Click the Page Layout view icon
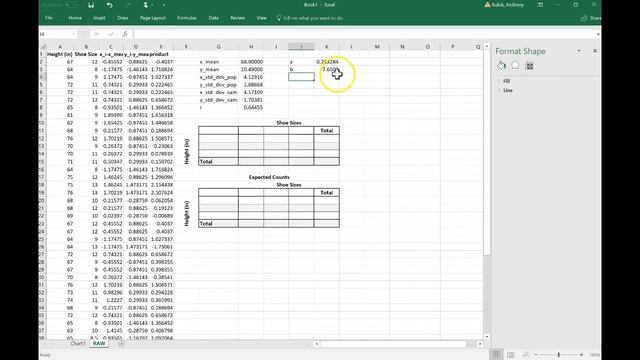 point(511,355)
